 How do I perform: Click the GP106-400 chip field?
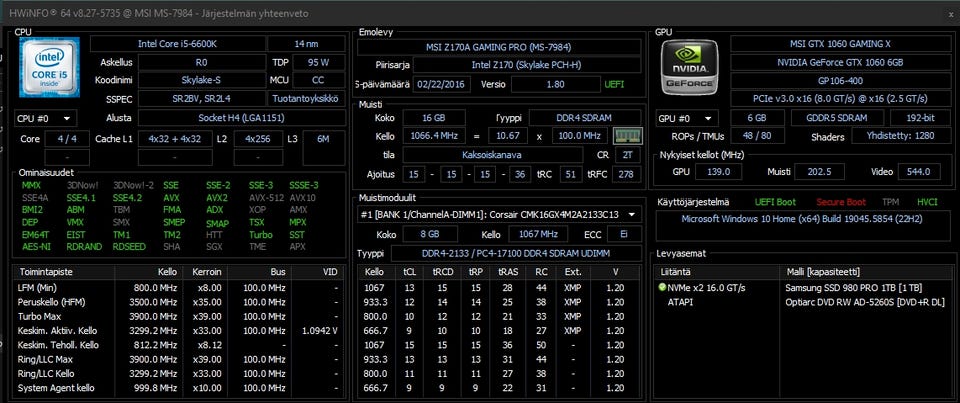coord(840,80)
